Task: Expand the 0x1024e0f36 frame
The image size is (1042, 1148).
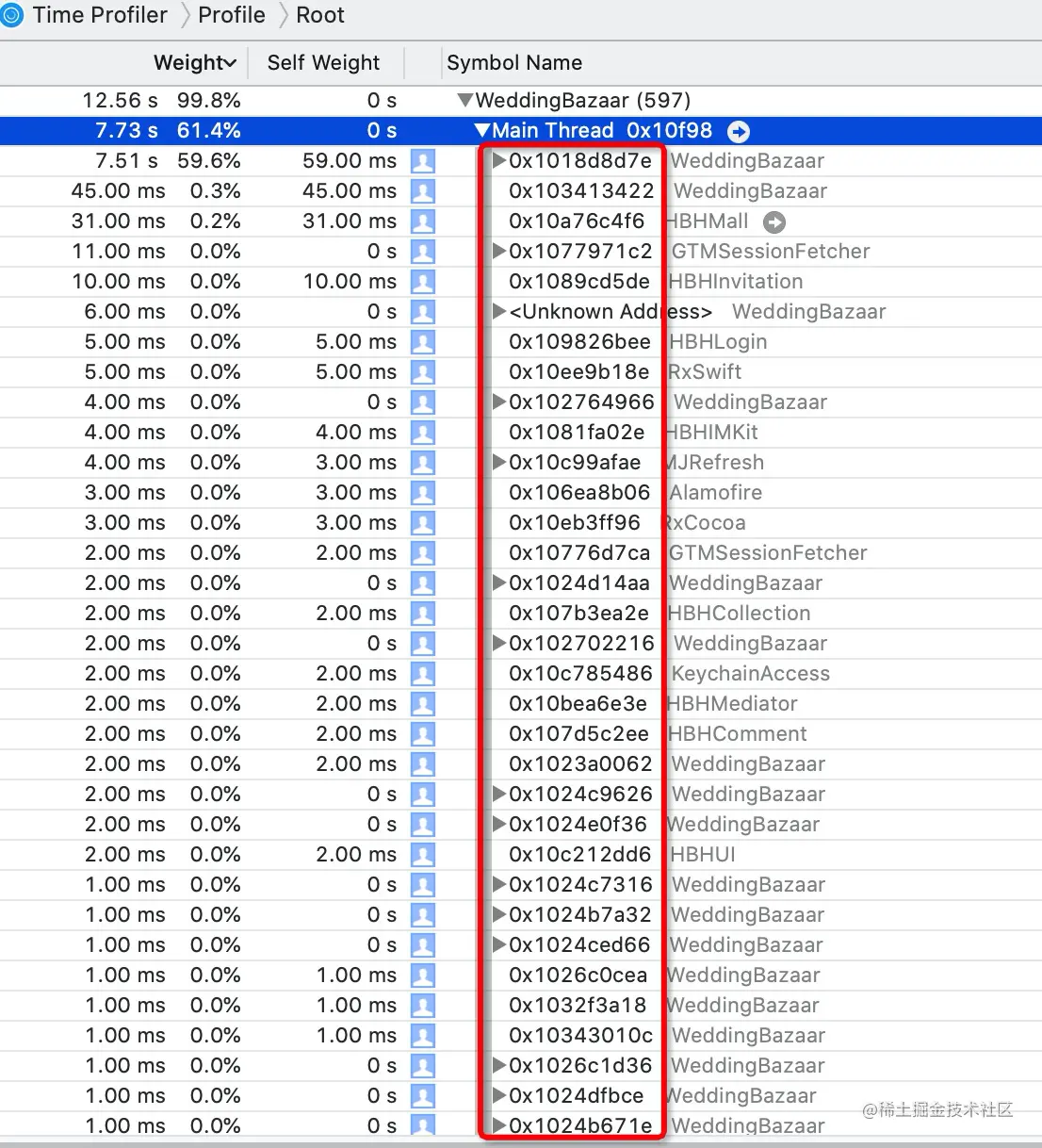Action: [499, 825]
